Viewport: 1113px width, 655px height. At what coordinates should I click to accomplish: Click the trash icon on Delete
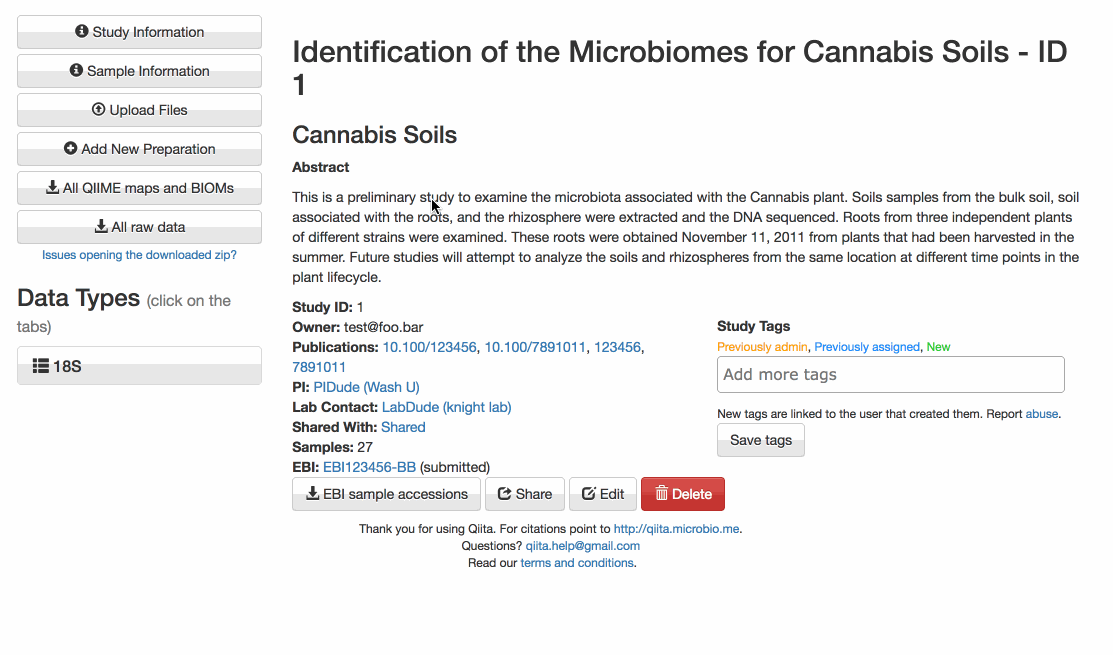click(x=661, y=494)
